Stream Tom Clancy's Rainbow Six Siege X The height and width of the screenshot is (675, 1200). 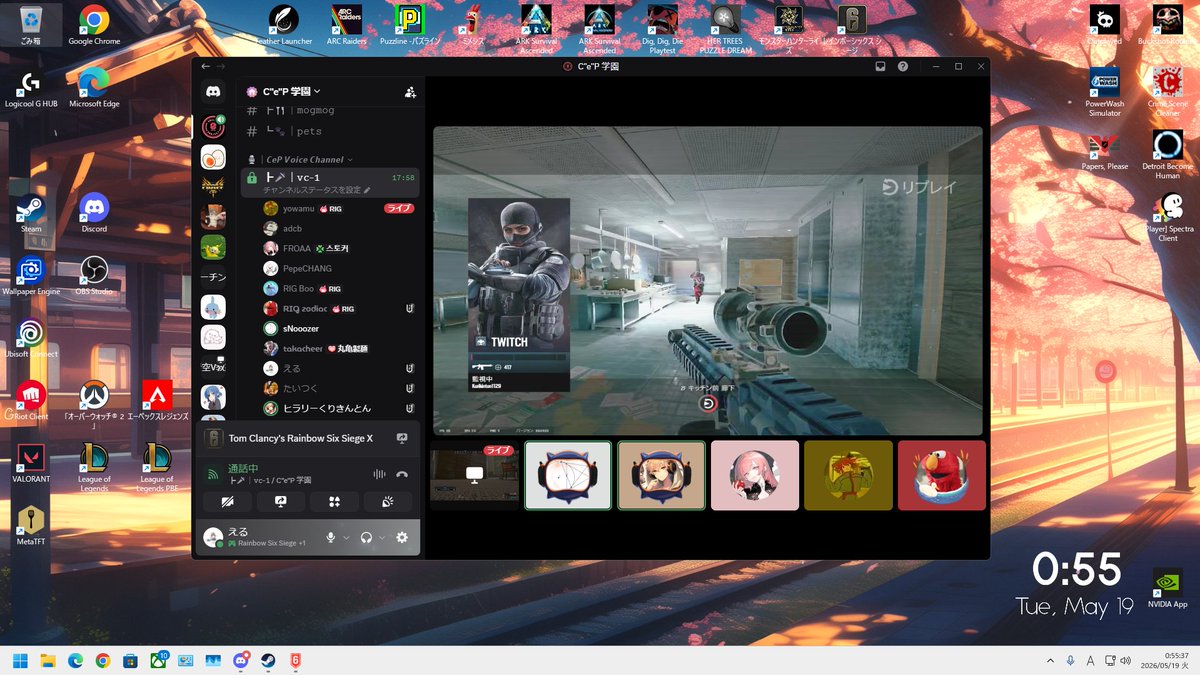pyautogui.click(x=402, y=438)
